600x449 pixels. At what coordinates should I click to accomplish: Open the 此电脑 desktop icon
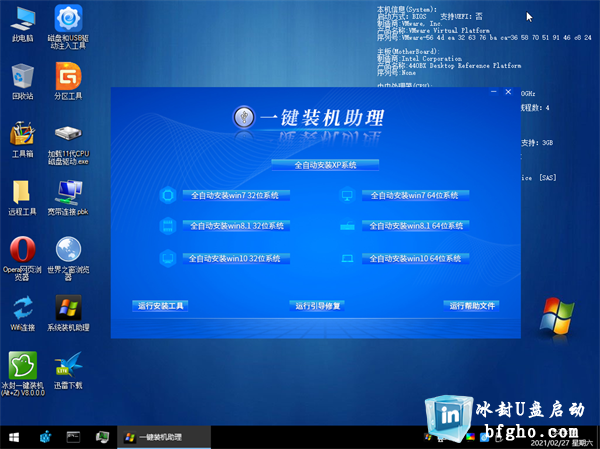[x=23, y=24]
